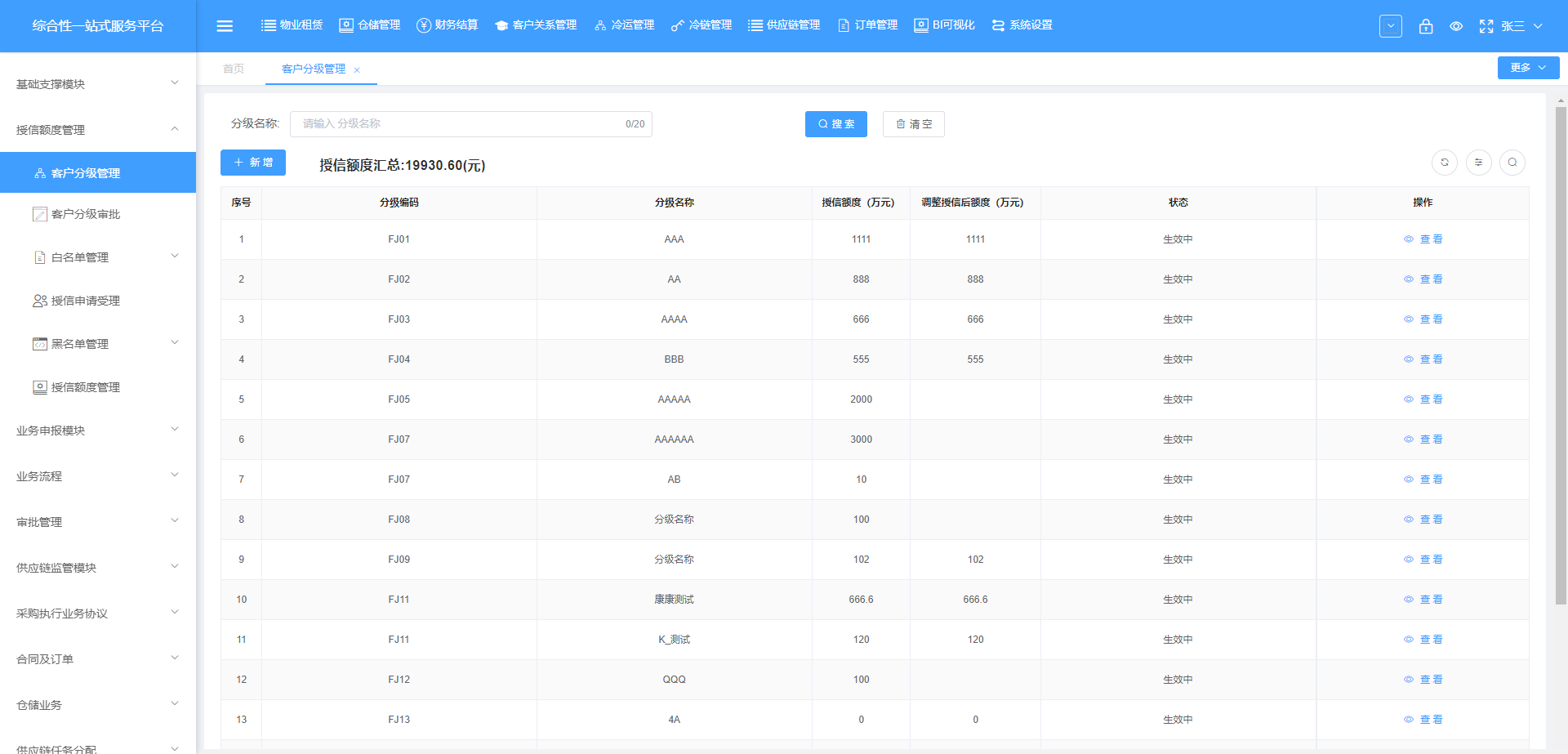Click 查看 for row FJ08
1568x754 pixels.
[x=1423, y=520]
